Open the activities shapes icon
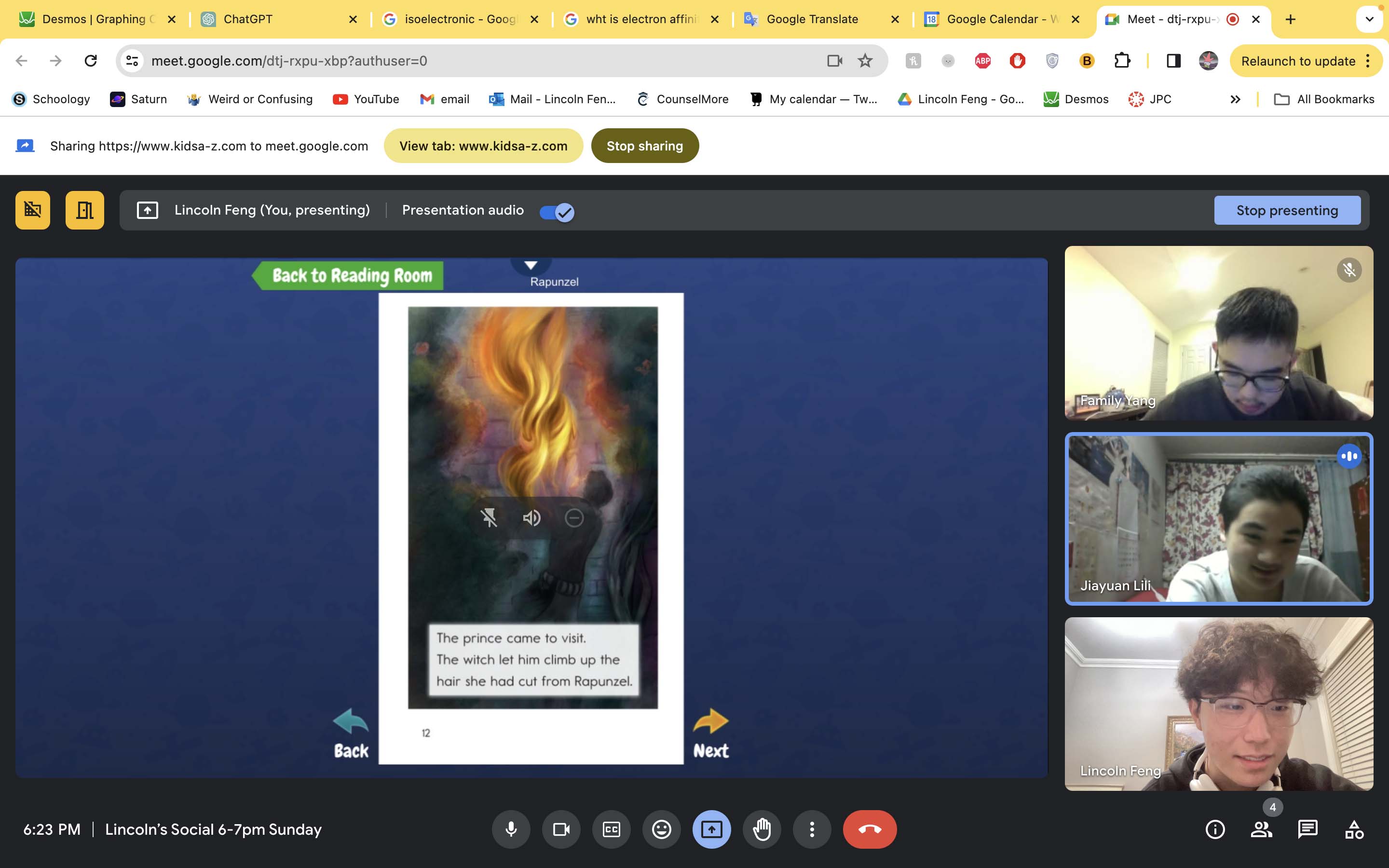Image resolution: width=1389 pixels, height=868 pixels. point(1354,829)
